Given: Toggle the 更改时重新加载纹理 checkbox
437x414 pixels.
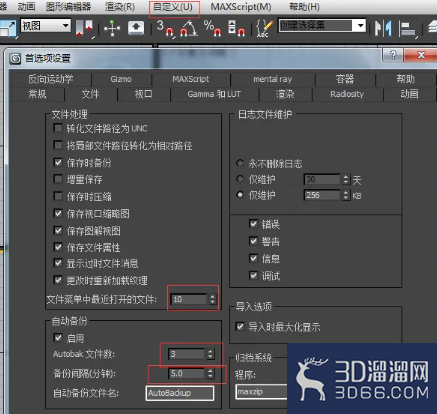Looking at the screenshot, I should [x=58, y=280].
